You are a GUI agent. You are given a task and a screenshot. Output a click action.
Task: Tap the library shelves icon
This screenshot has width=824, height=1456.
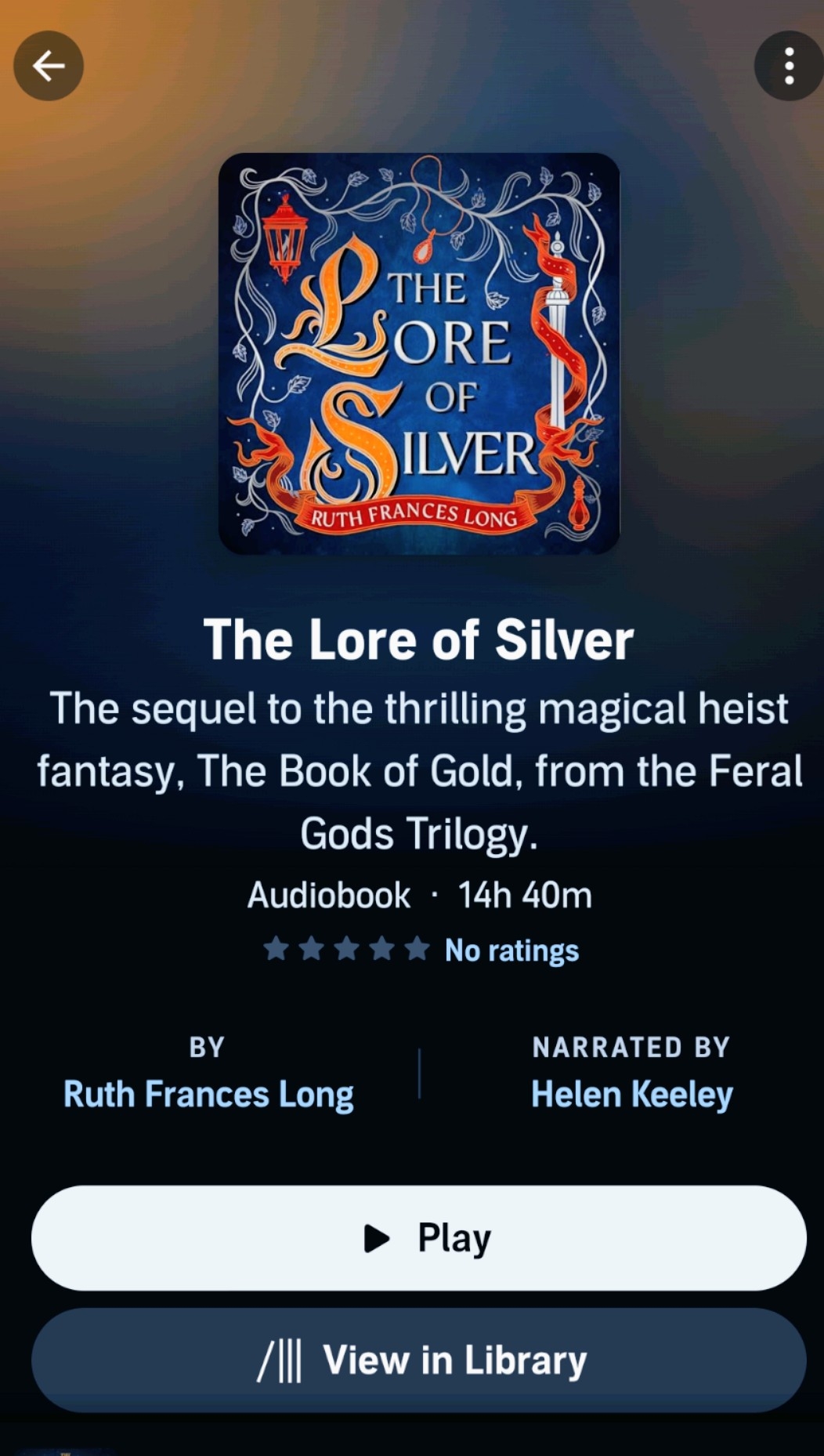[280, 1360]
